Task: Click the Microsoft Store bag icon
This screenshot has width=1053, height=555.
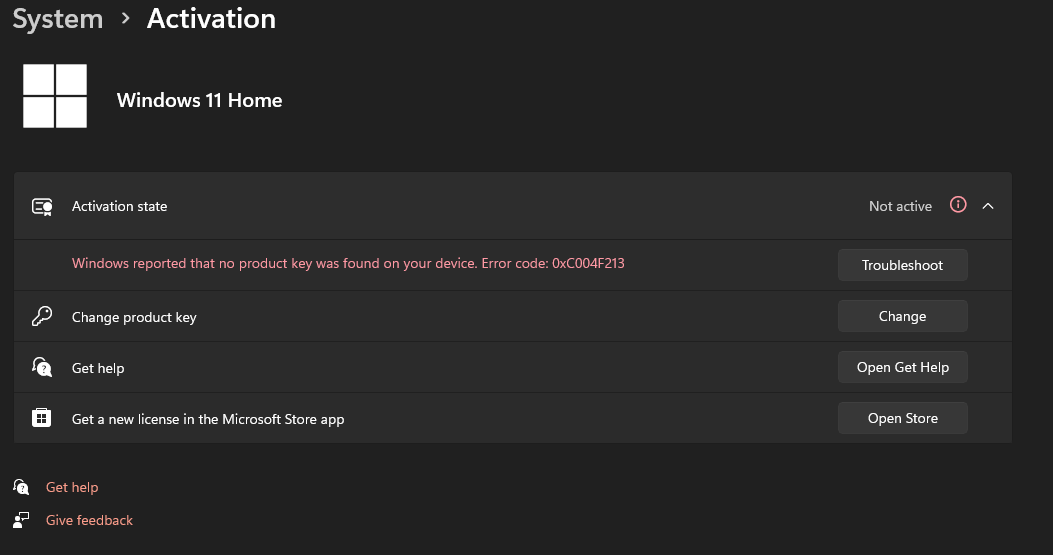Action: [x=42, y=419]
